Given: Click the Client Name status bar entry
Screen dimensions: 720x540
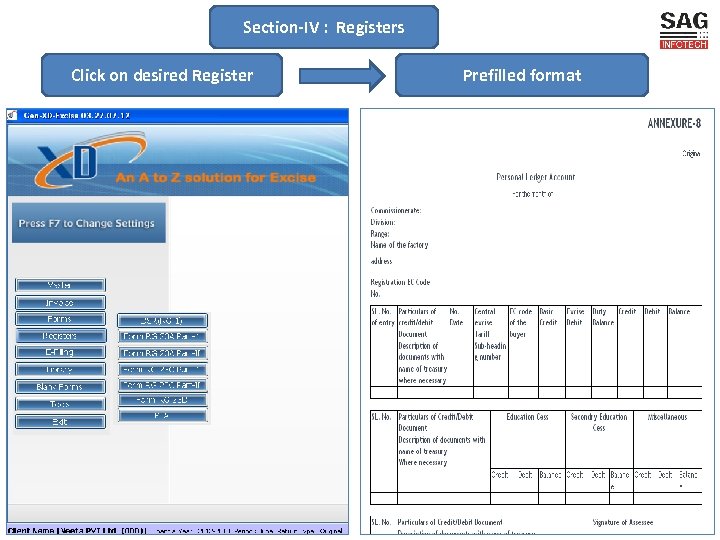Looking at the screenshot, I should pos(77,531).
